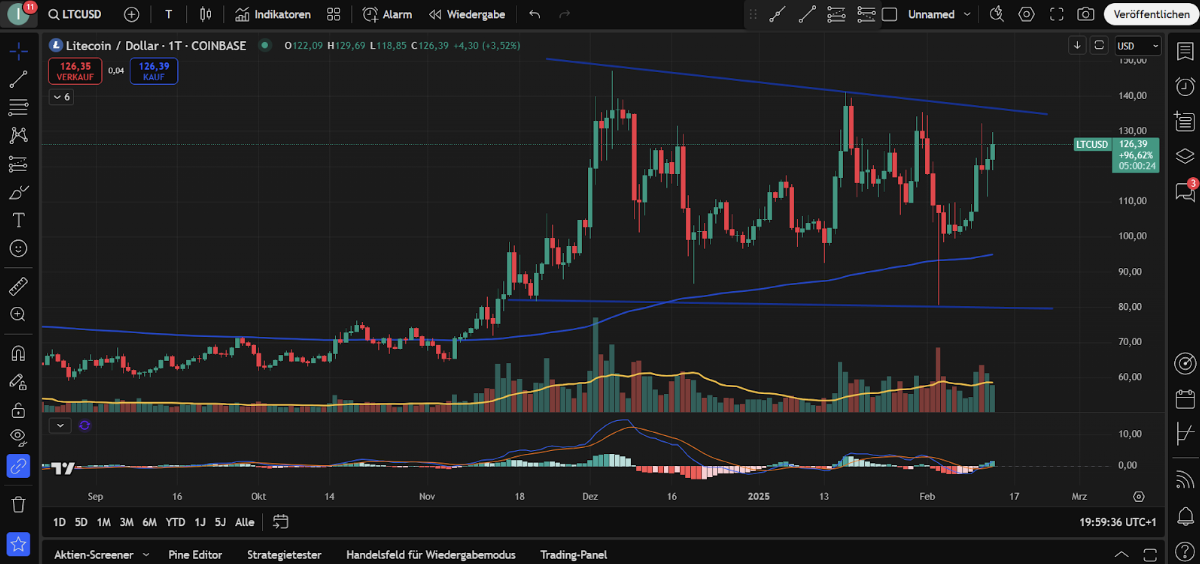Expand the collapsed indicator legend showing 6
Screen dimensions: 1200x564
coord(62,97)
